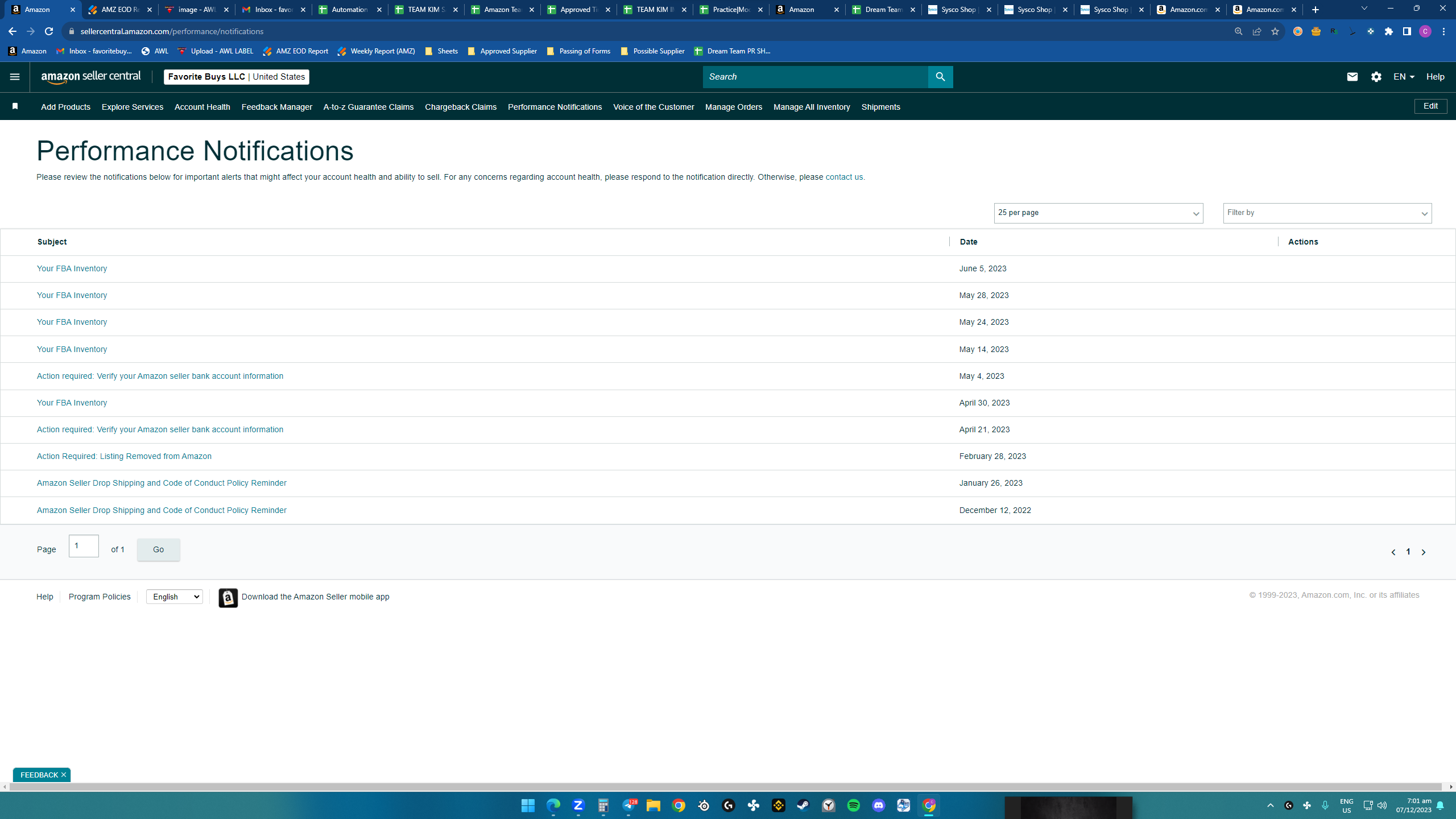Reload the browser page
Viewport: 1456px width, 819px height.
coord(49,31)
